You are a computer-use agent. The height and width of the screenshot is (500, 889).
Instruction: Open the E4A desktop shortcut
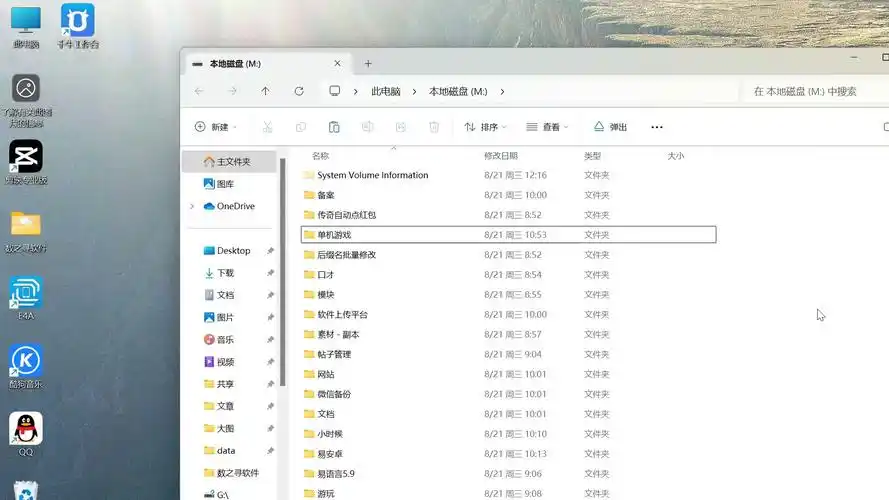[x=26, y=298]
